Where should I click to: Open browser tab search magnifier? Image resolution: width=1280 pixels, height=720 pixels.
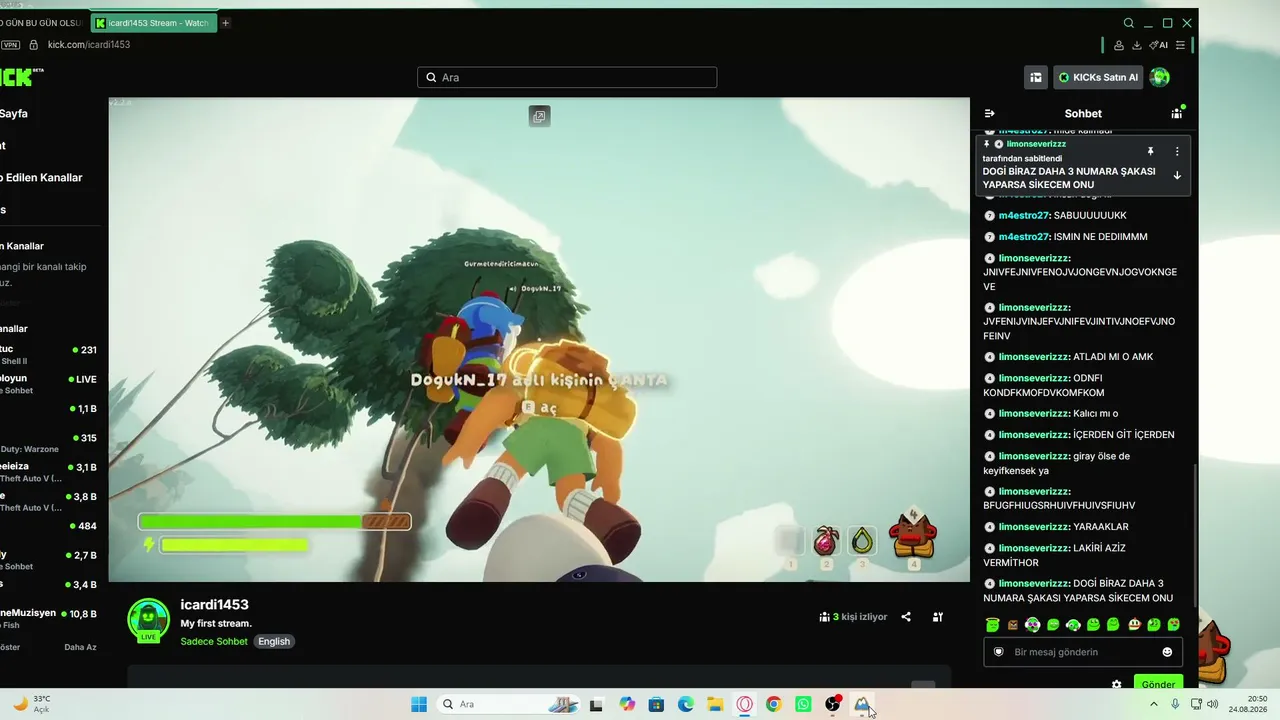(1129, 23)
